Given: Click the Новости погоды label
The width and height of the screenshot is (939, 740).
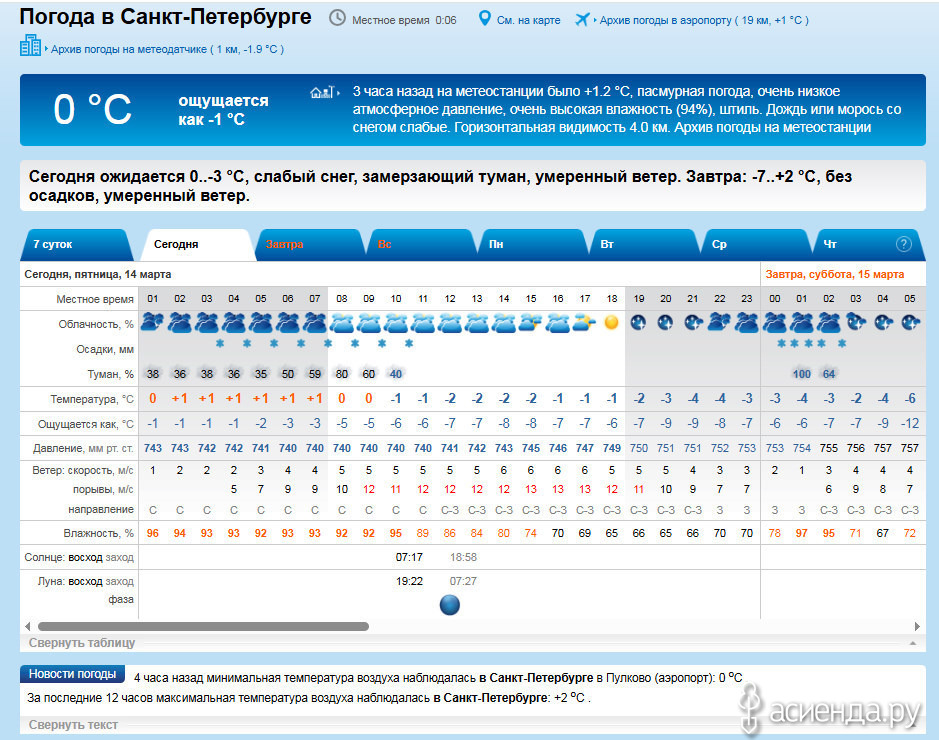Looking at the screenshot, I should click(x=73, y=674).
